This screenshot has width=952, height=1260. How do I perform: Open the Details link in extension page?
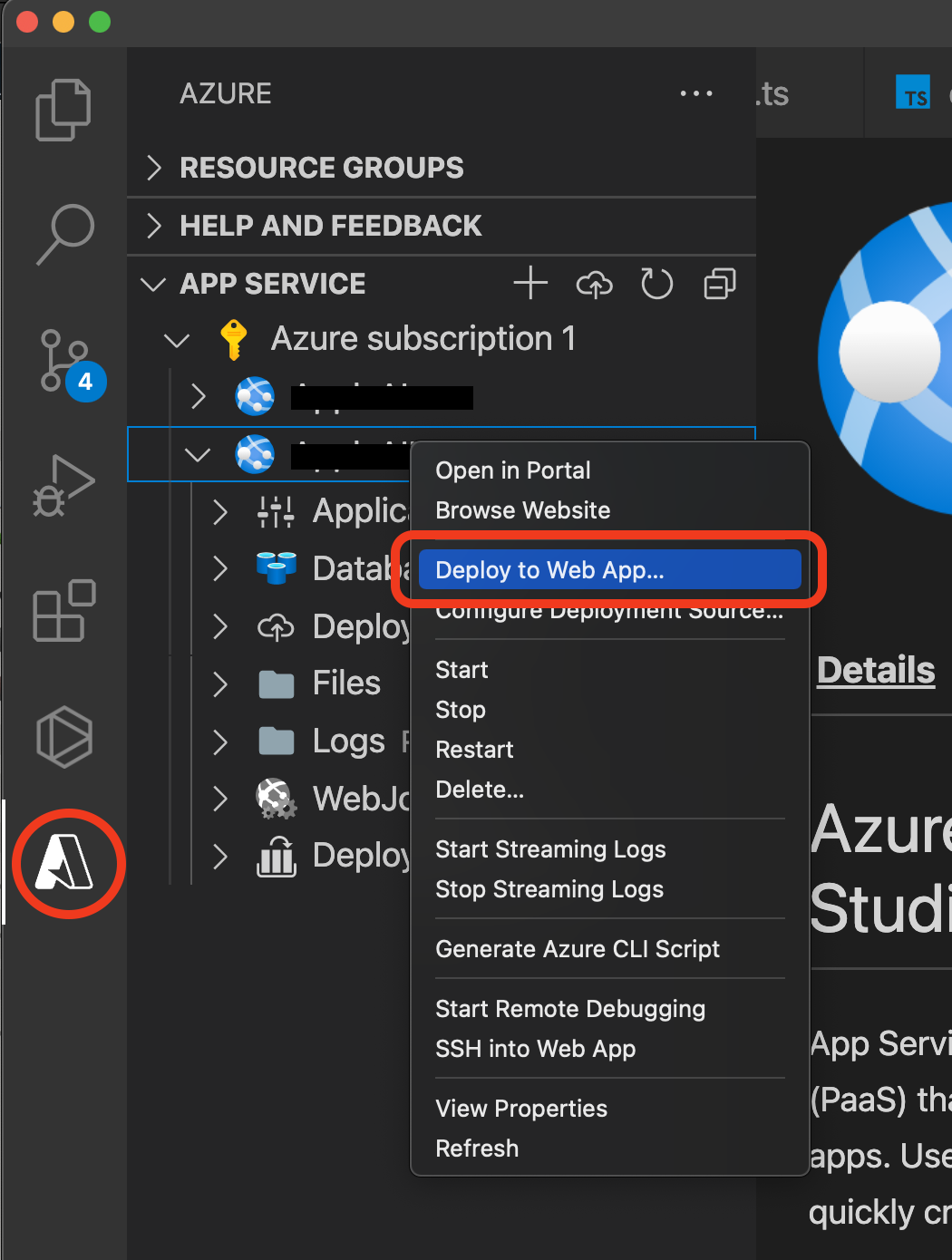click(875, 671)
